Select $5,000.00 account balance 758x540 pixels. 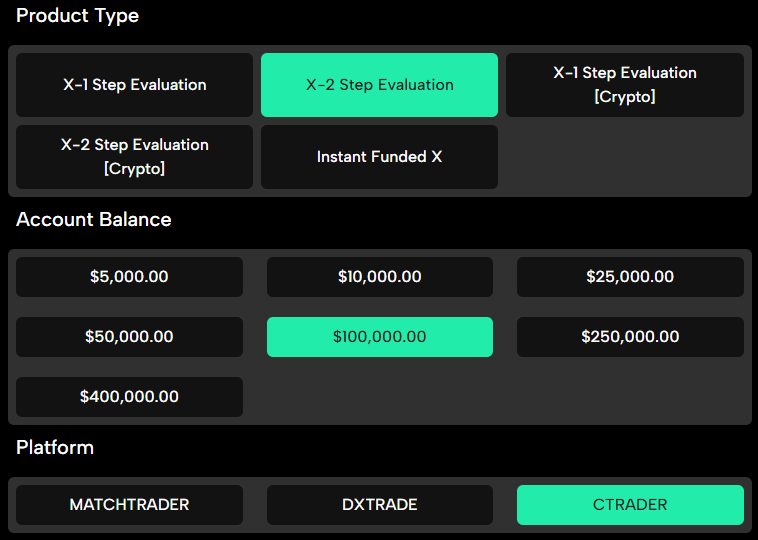[x=129, y=277]
